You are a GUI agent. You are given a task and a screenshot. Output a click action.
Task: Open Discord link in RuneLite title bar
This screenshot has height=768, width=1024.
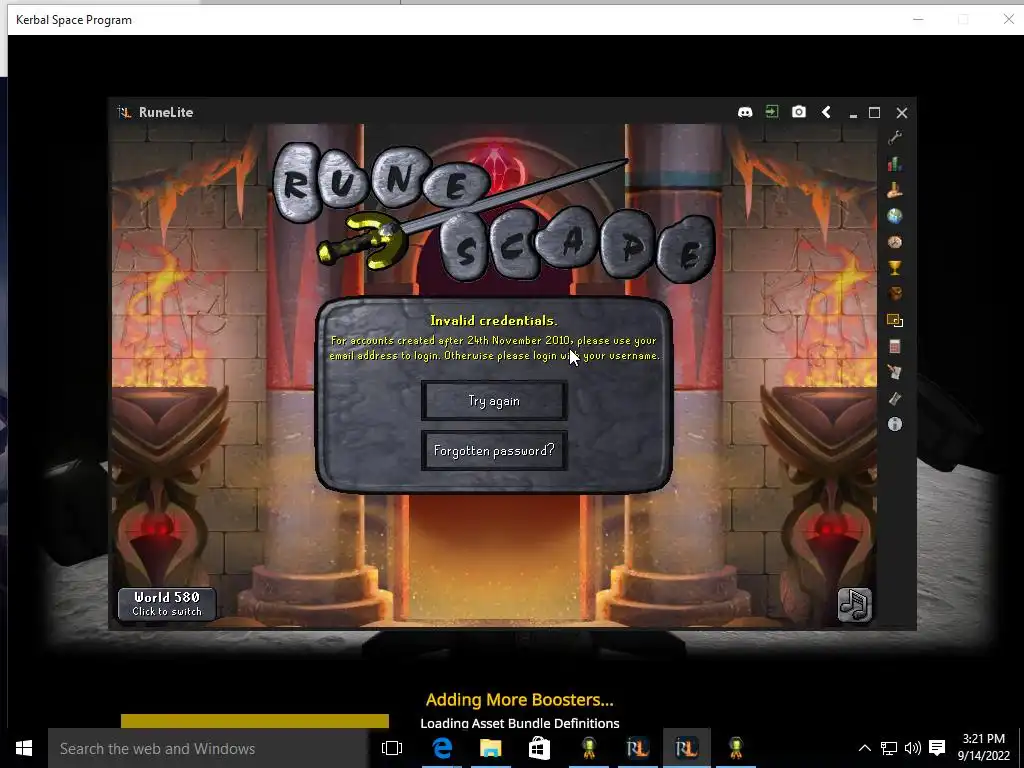(744, 112)
